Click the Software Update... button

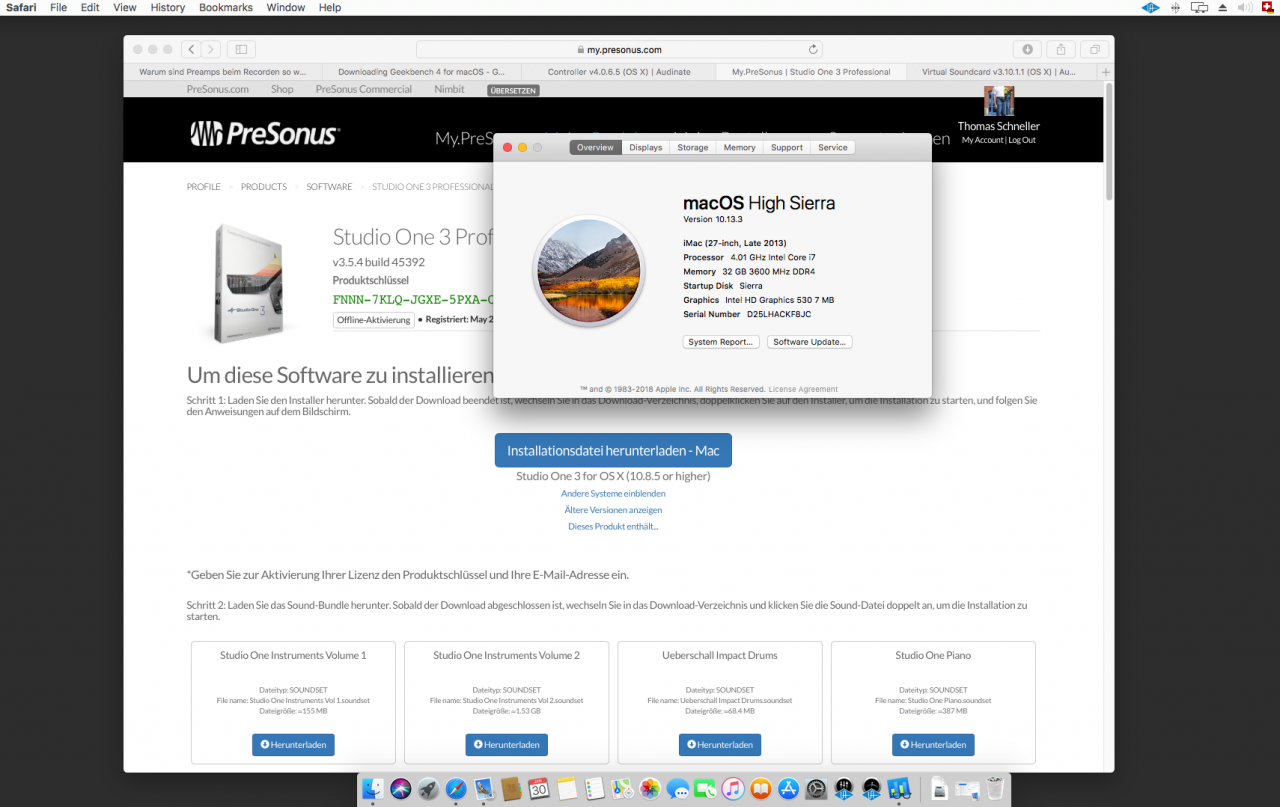(810, 342)
